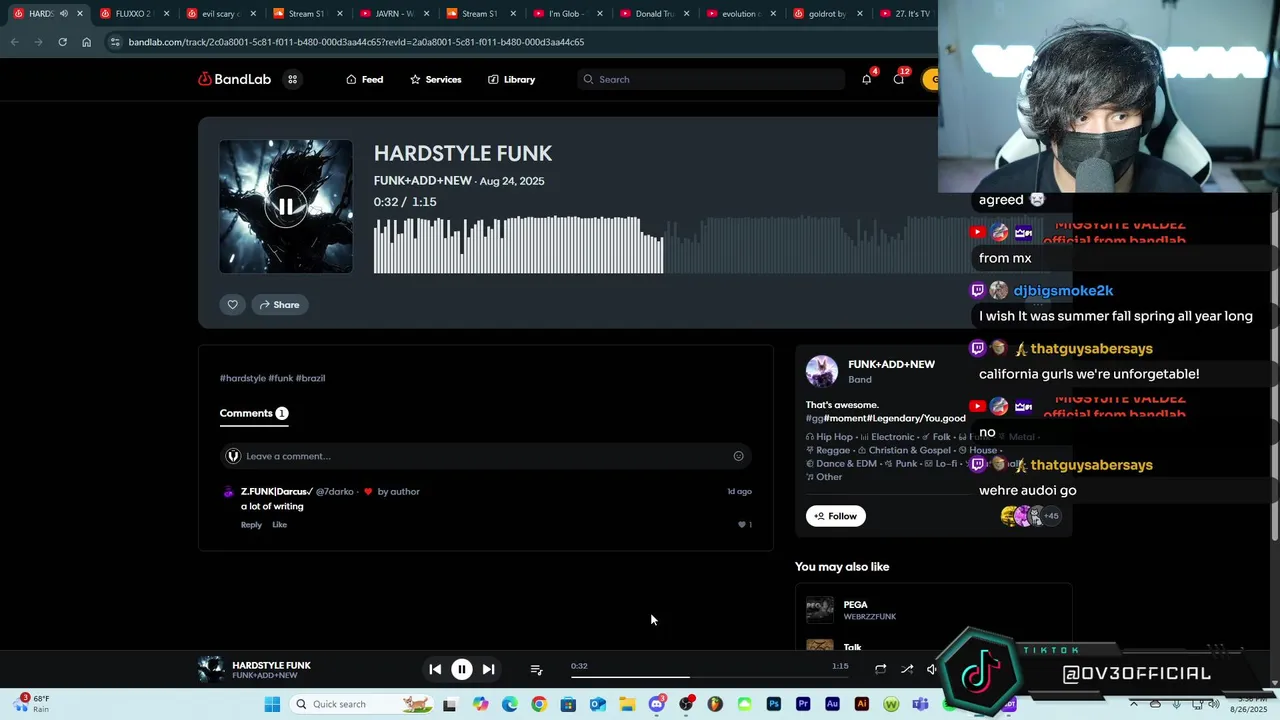Open notifications bell with 4 alerts
The width and height of the screenshot is (1280, 720).
[866, 79]
